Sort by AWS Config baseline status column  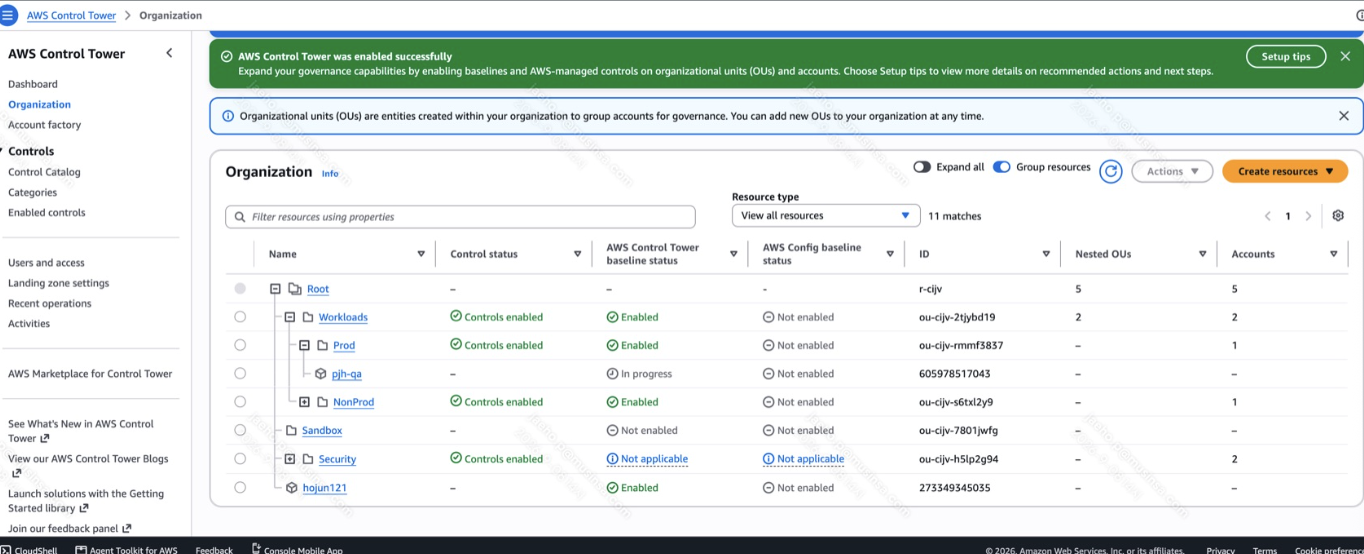(890, 254)
